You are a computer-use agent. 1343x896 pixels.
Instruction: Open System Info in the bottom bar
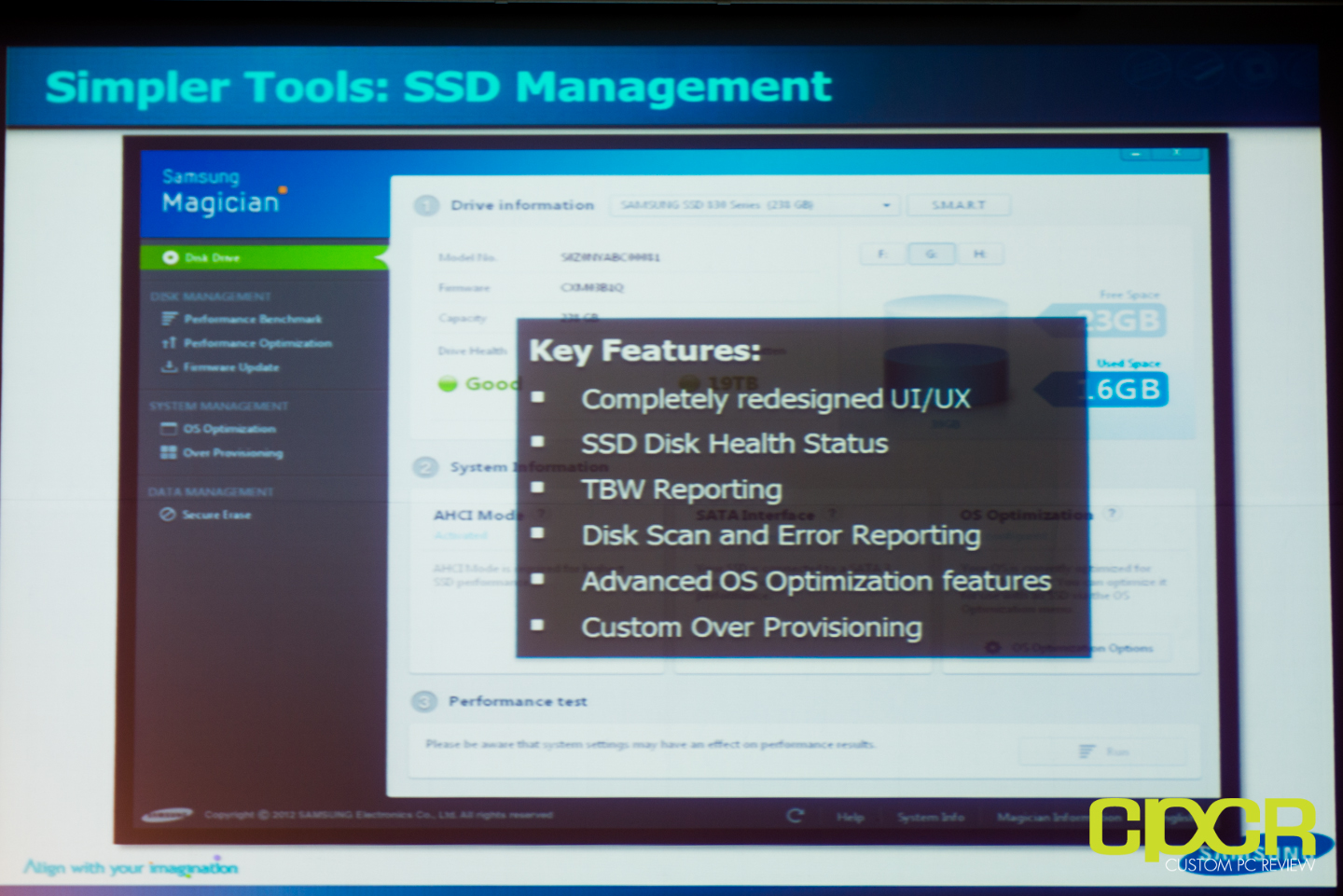931,817
